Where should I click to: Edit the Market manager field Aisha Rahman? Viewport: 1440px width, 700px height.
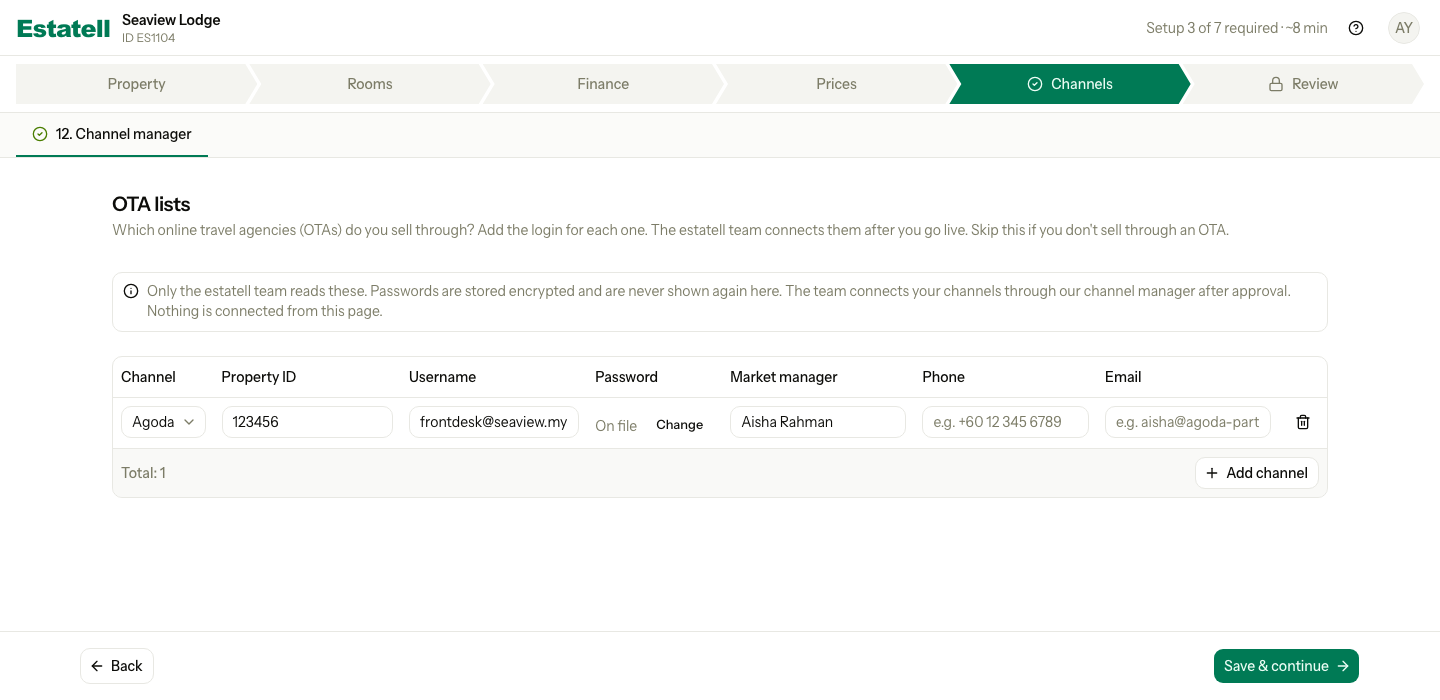point(818,422)
